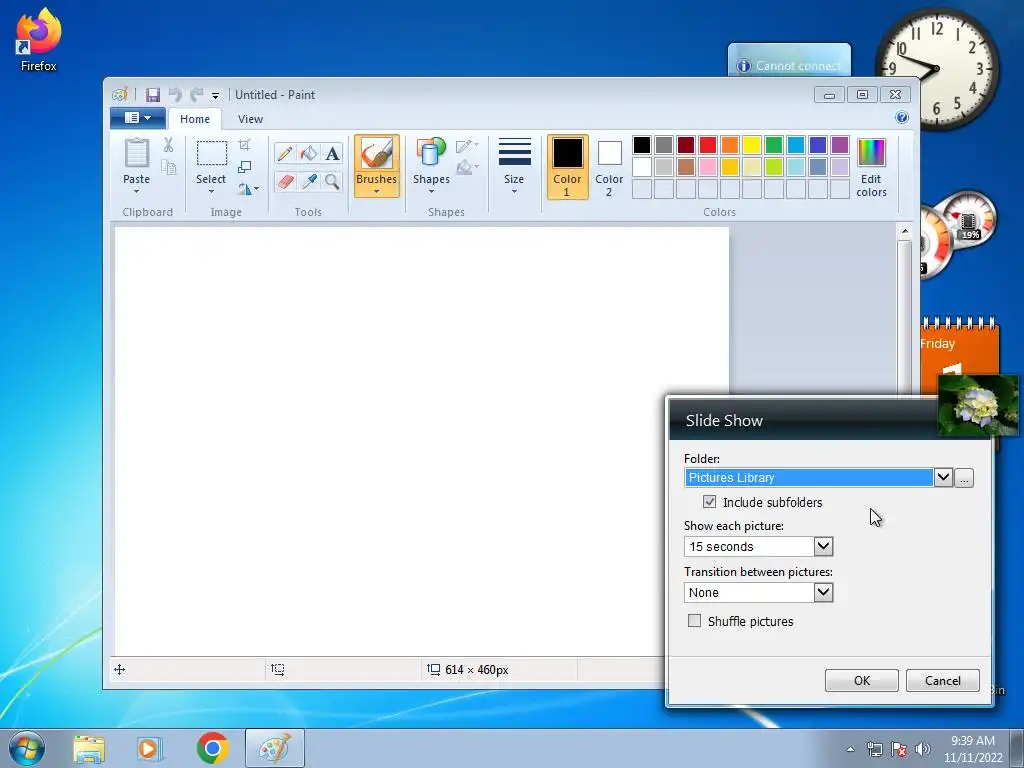Click the Brushes tool icon
This screenshot has width=1024, height=768.
pos(377,154)
